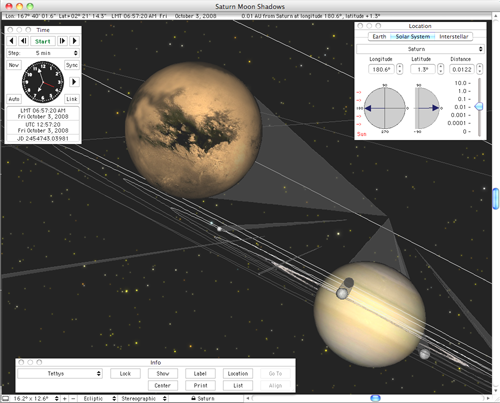Run time backward with left arrow
This screenshot has width=500, height=403.
point(11,41)
